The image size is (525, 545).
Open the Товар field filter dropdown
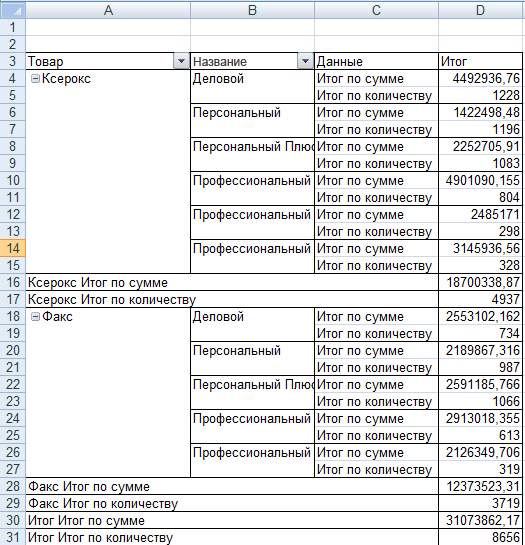coord(181,61)
